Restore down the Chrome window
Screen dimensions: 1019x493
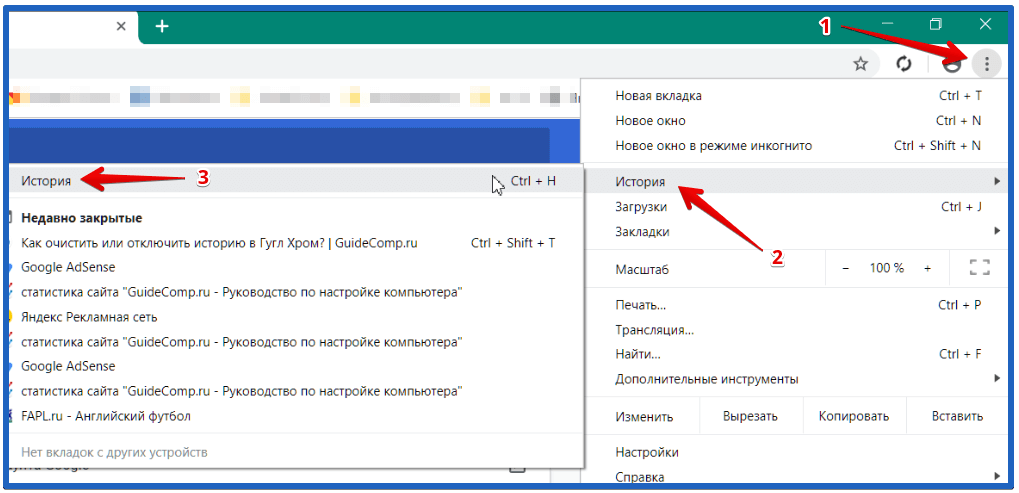(x=936, y=25)
